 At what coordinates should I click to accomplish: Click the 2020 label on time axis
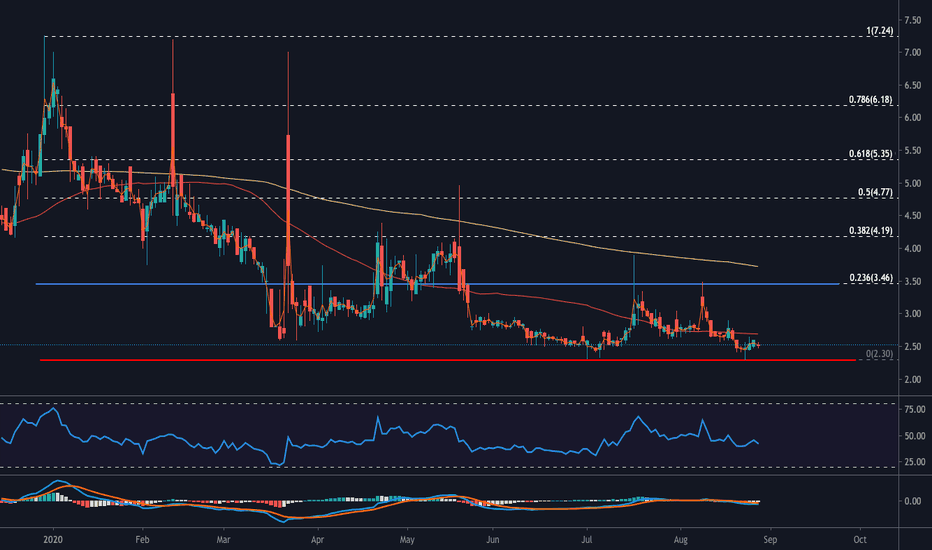(x=53, y=540)
